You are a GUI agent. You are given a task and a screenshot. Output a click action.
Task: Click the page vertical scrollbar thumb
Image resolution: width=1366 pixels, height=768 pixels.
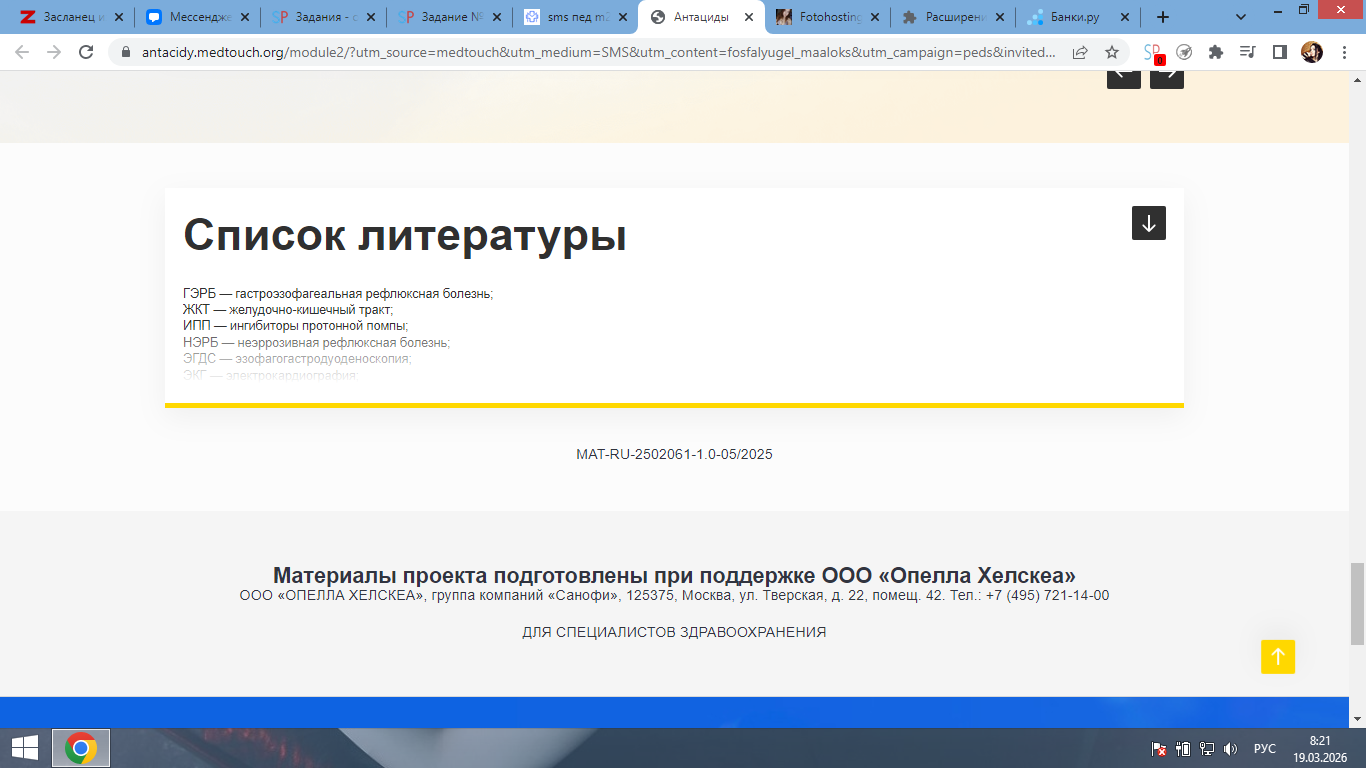tap(1357, 603)
